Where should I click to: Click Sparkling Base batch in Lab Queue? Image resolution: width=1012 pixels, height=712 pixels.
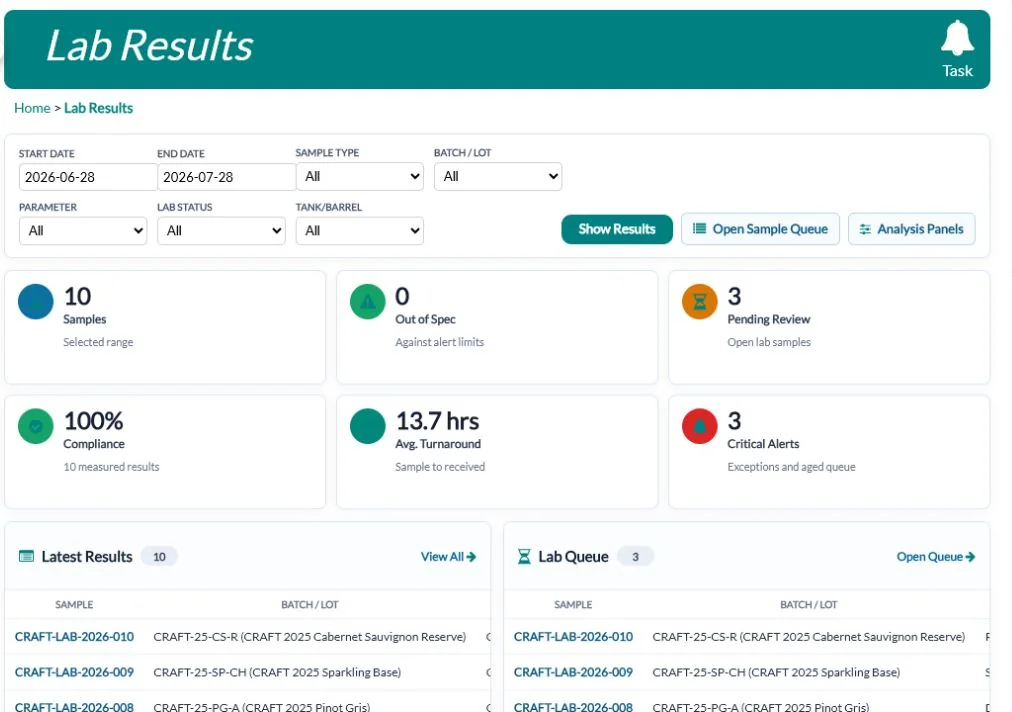click(x=776, y=672)
